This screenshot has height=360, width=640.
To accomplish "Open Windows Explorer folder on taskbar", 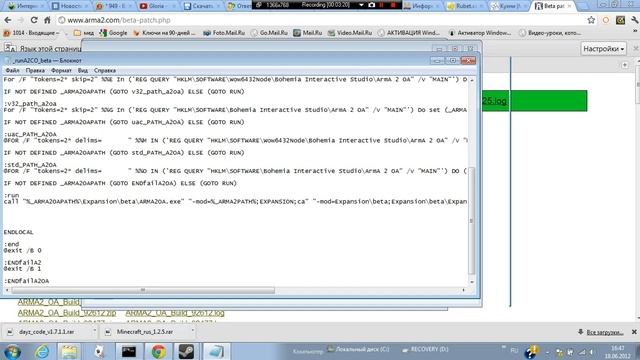I will 69,351.
